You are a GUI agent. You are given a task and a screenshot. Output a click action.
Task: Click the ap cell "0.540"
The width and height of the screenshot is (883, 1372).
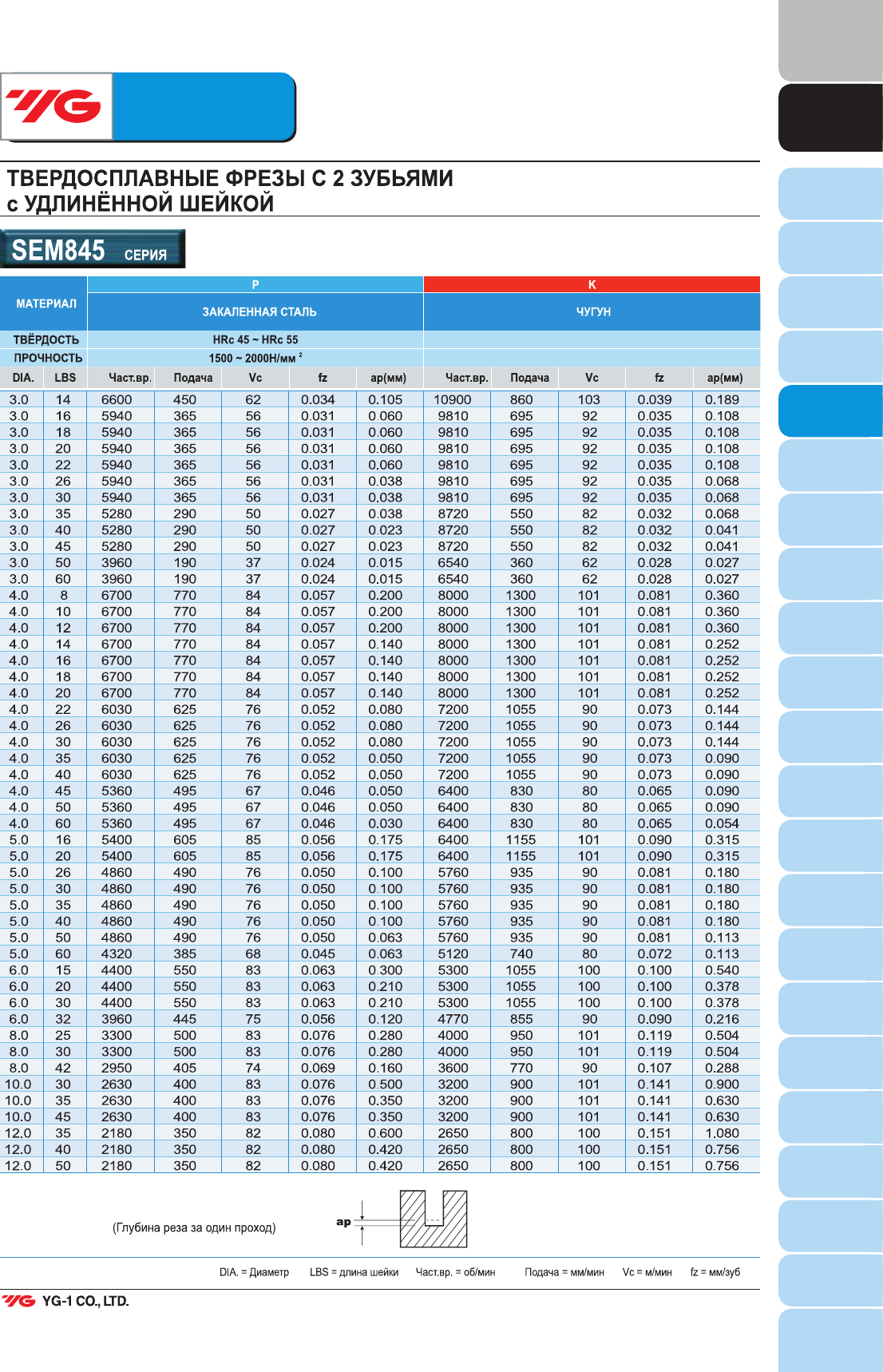[x=723, y=970]
